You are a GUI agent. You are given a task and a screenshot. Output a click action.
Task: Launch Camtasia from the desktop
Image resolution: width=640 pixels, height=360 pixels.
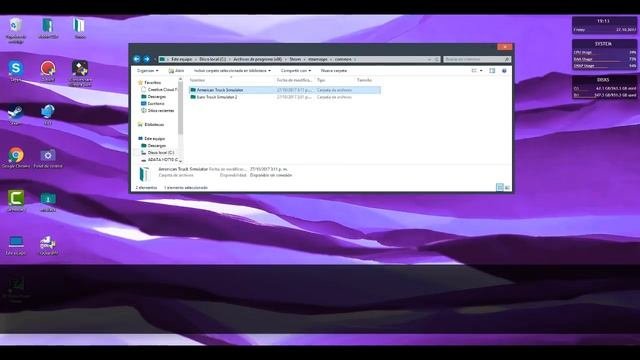pos(16,201)
